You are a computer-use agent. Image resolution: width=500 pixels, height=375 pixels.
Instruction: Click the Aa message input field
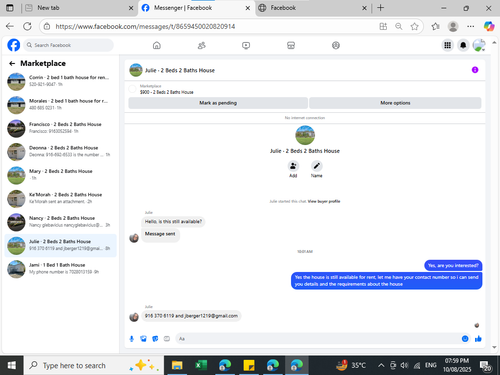[322, 339]
